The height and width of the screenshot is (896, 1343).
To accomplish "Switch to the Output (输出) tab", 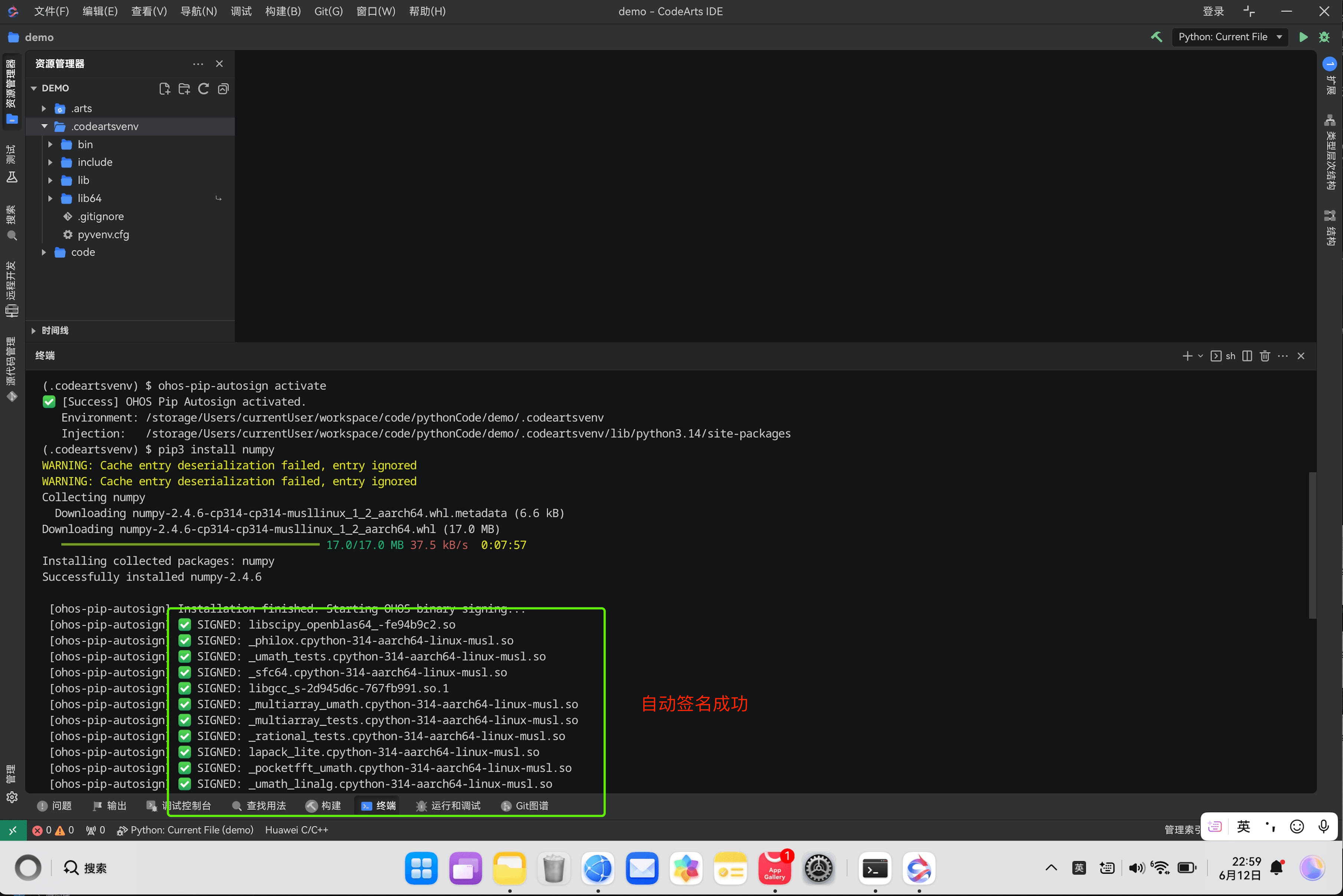I will 110,806.
